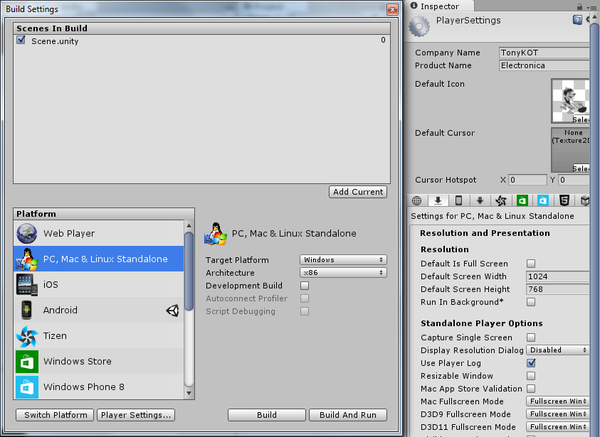This screenshot has width=600, height=437.
Task: Click the Inspector lock icon
Action: 579,7
